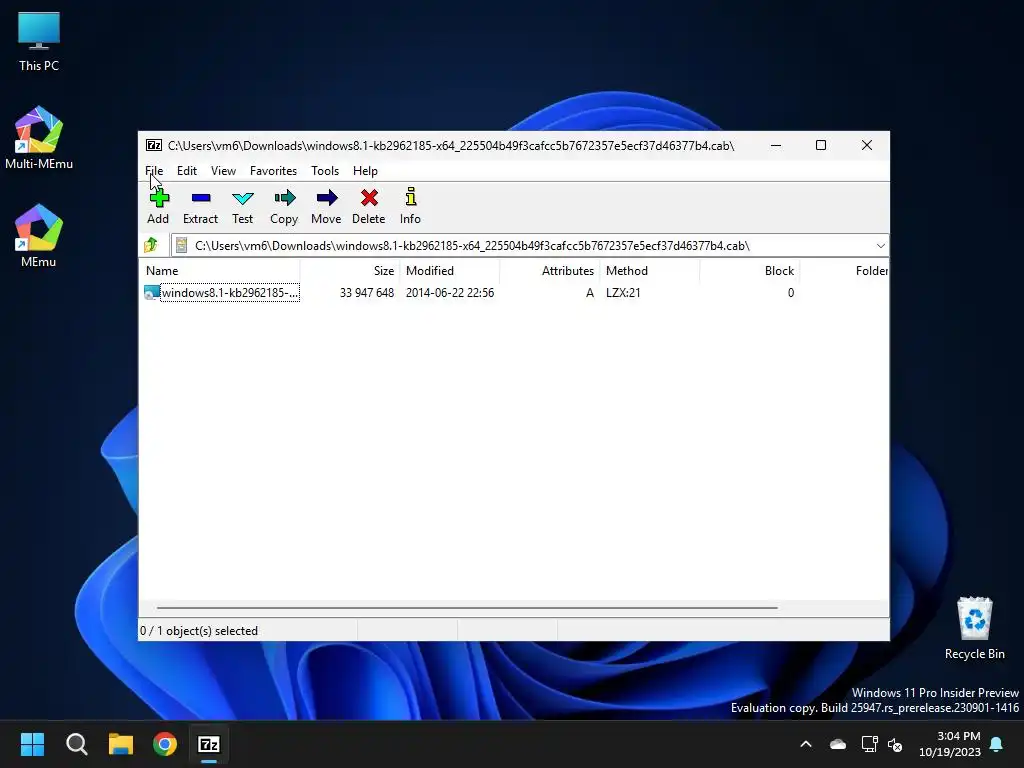This screenshot has width=1024, height=768.
Task: Sort by the Attributes column header
Action: pyautogui.click(x=550, y=270)
